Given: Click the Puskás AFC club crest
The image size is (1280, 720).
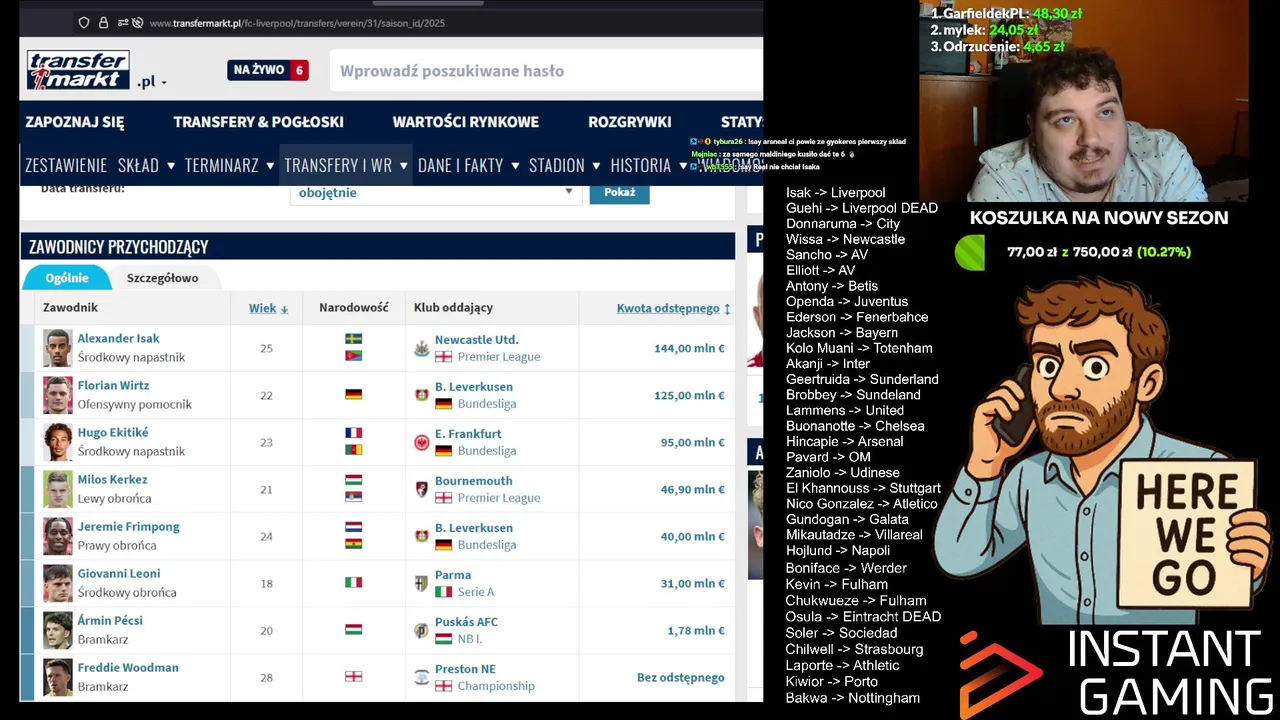Looking at the screenshot, I should coord(422,630).
